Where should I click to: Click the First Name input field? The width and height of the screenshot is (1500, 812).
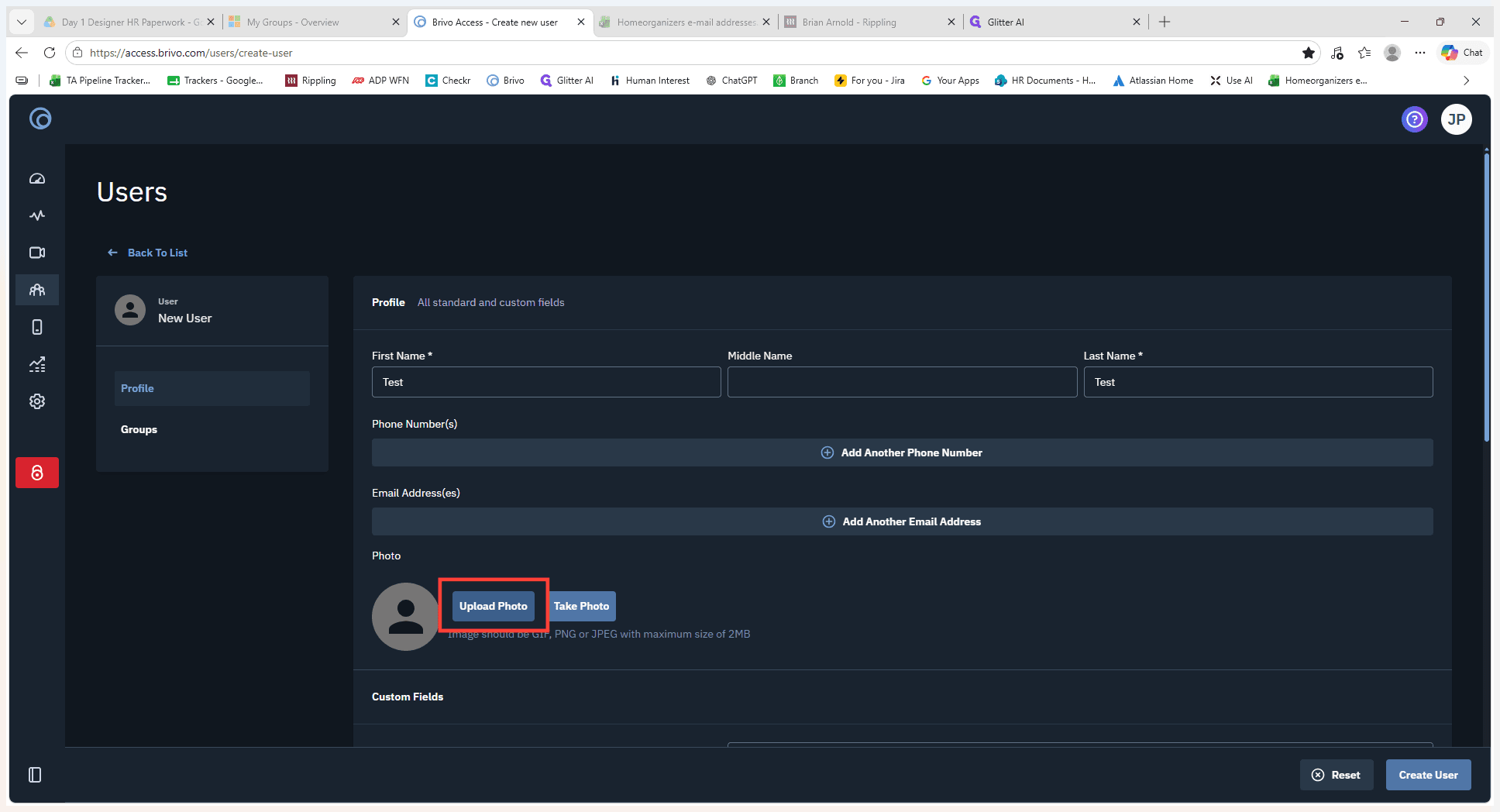546,382
